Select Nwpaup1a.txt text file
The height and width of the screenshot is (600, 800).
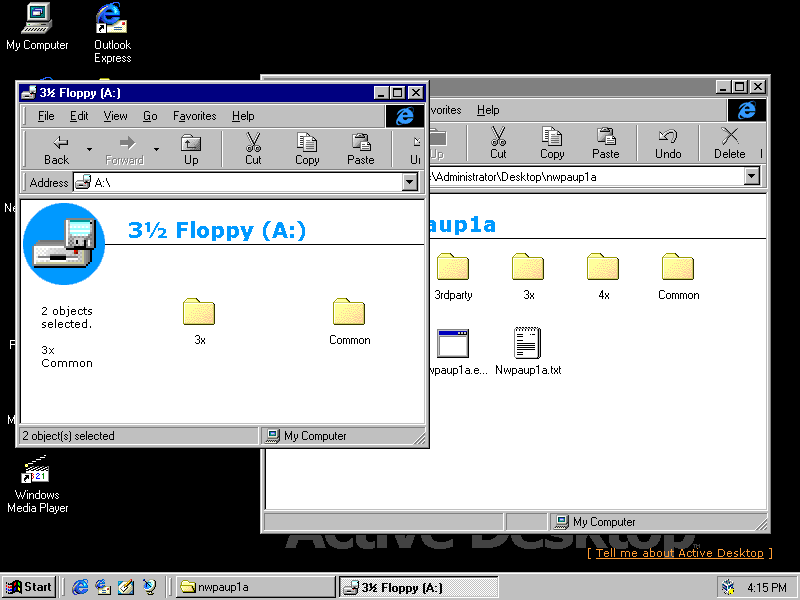coord(528,352)
